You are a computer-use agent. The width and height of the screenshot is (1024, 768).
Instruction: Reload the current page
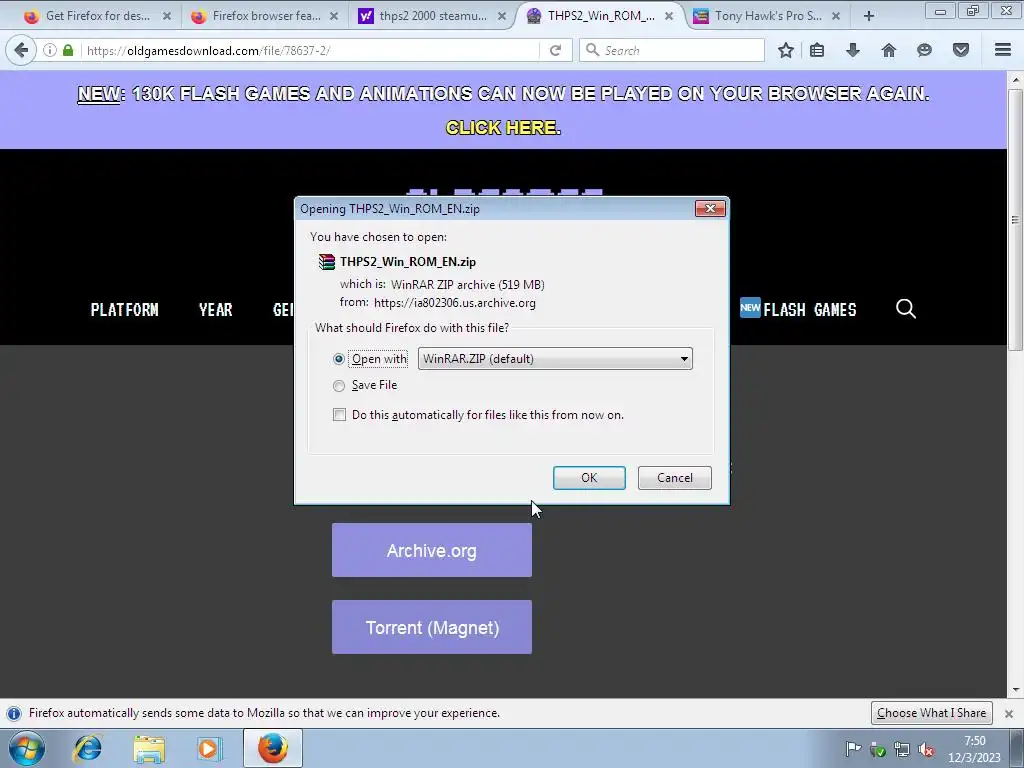[x=556, y=50]
